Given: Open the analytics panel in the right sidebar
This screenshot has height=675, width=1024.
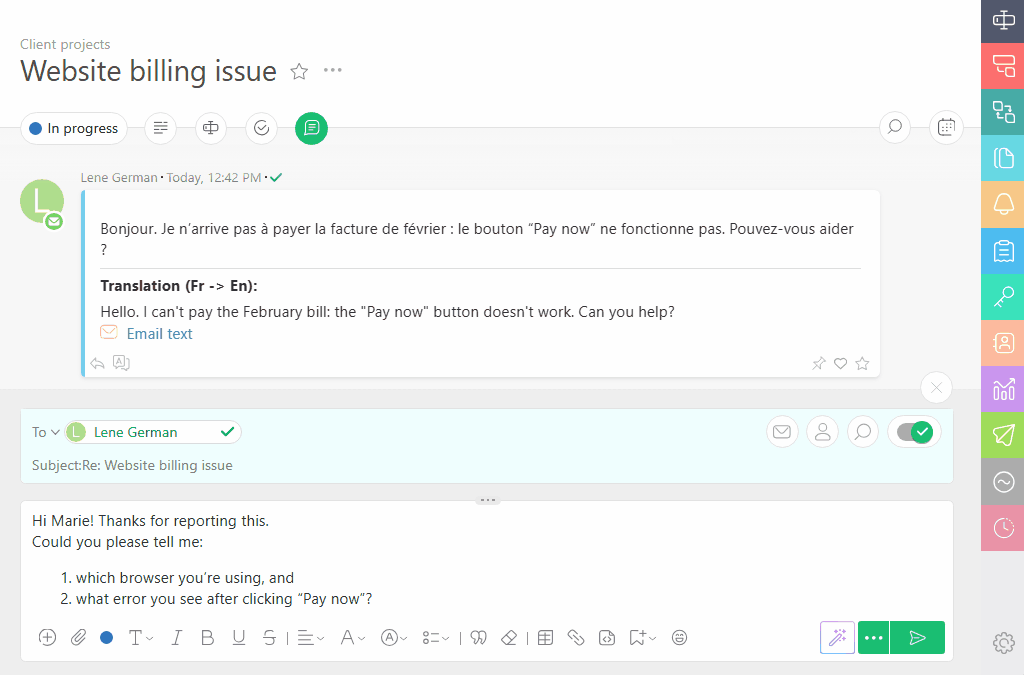Looking at the screenshot, I should [x=1002, y=389].
